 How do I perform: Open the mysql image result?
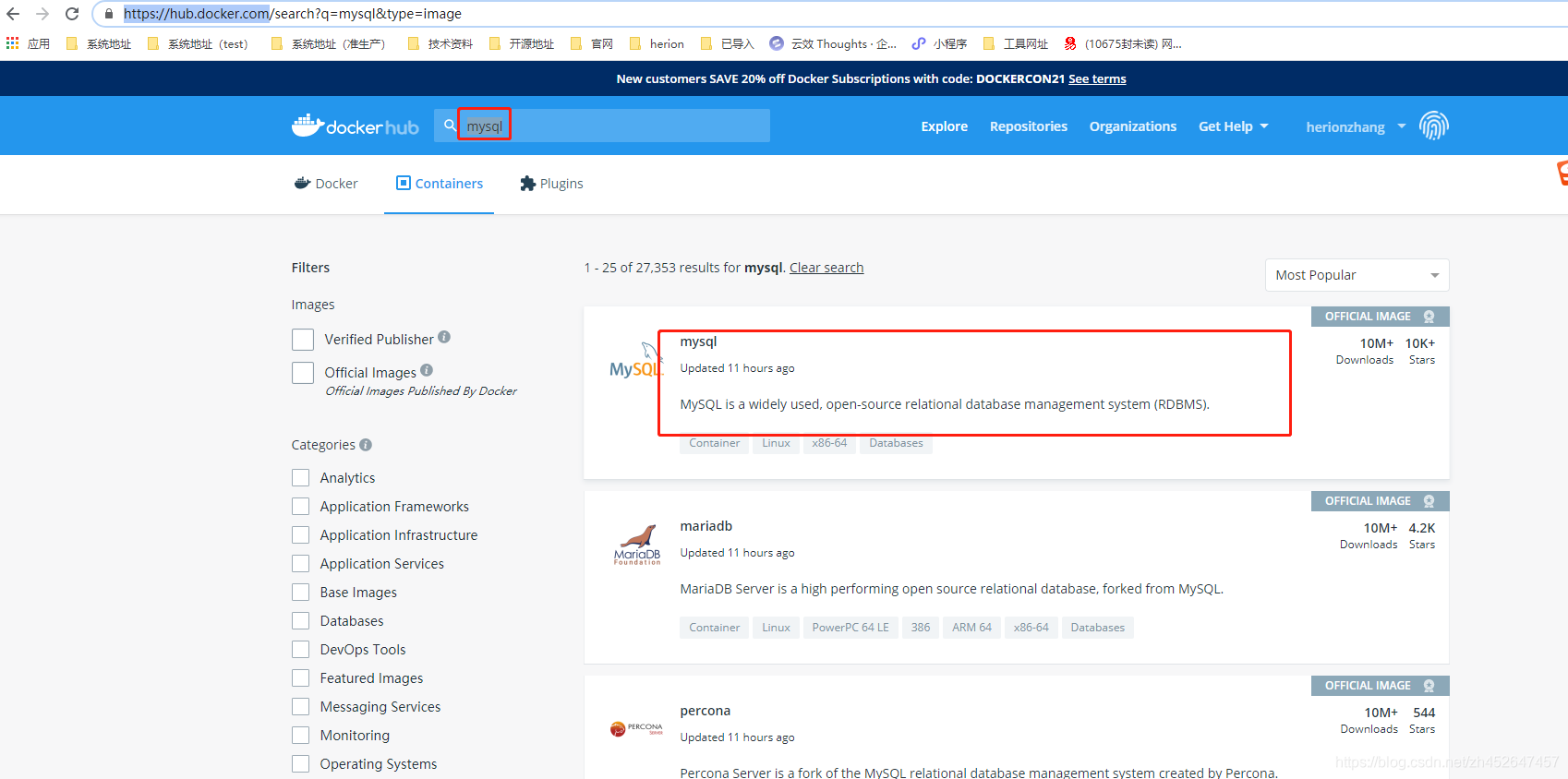coord(698,342)
